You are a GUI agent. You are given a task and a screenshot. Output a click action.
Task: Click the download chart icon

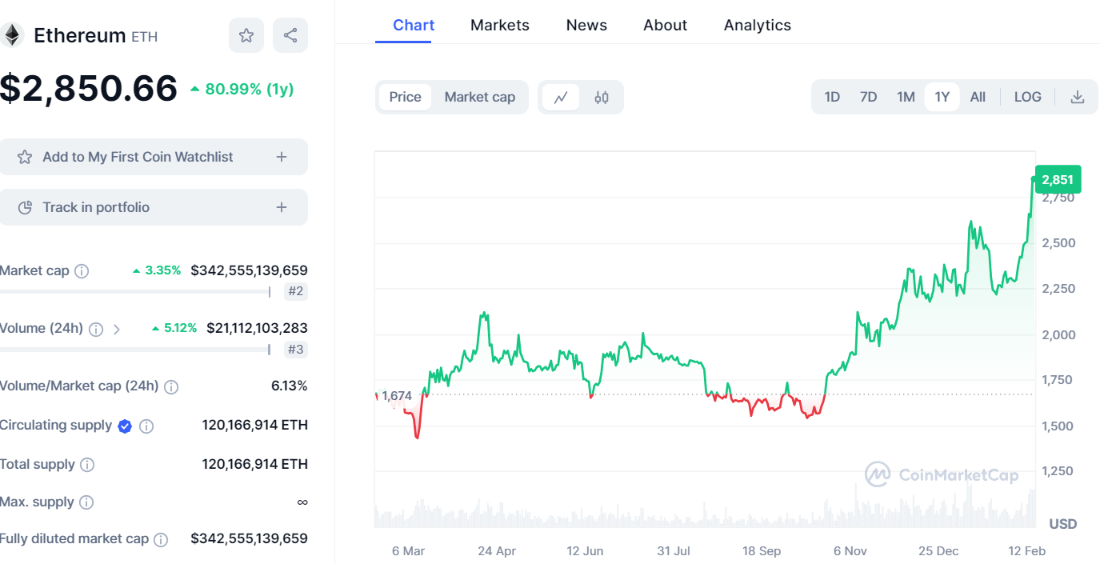click(1077, 97)
